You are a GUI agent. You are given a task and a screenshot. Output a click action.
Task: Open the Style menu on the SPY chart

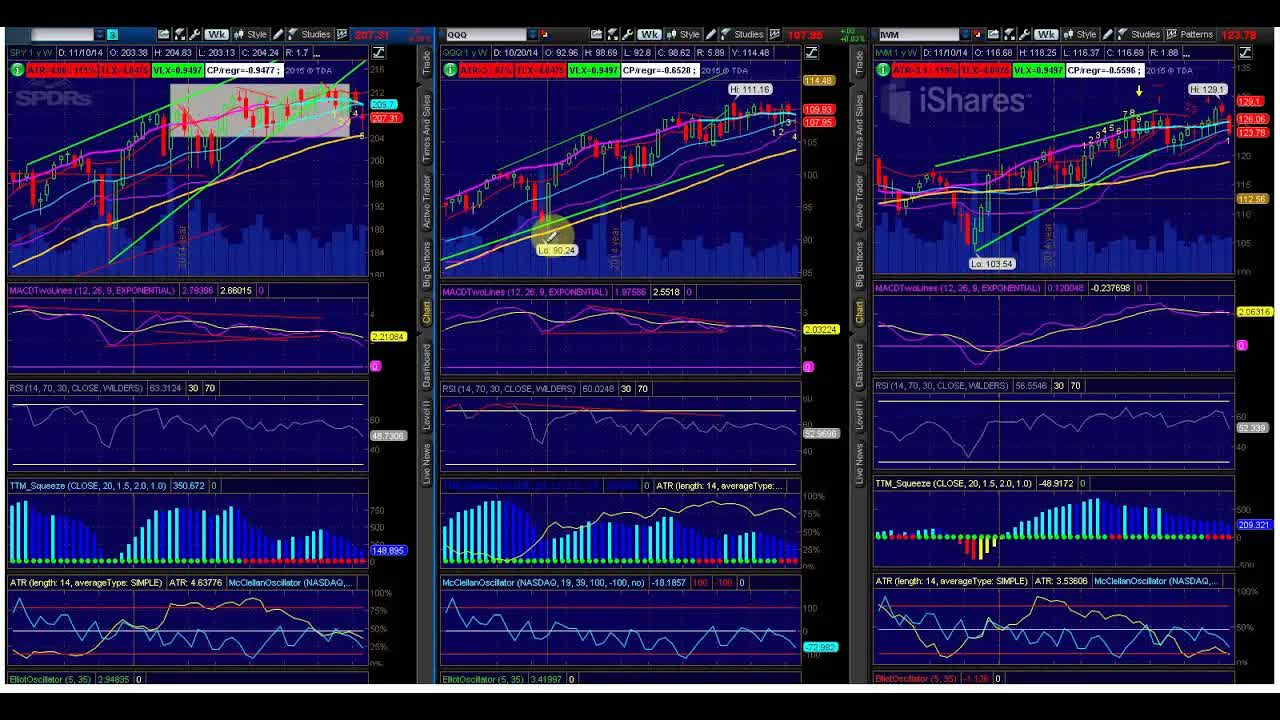point(251,34)
